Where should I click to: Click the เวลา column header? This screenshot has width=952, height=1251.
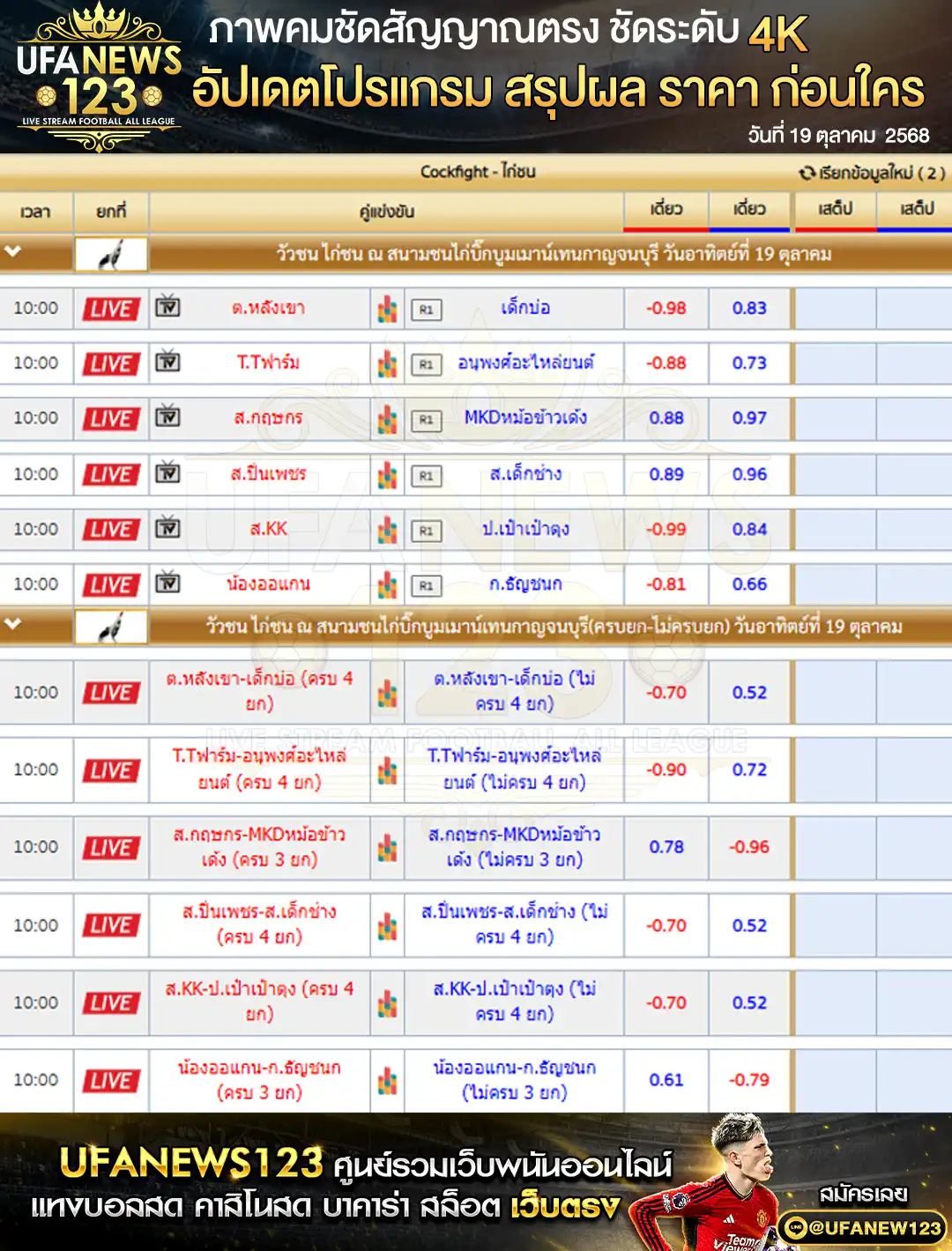(x=35, y=212)
